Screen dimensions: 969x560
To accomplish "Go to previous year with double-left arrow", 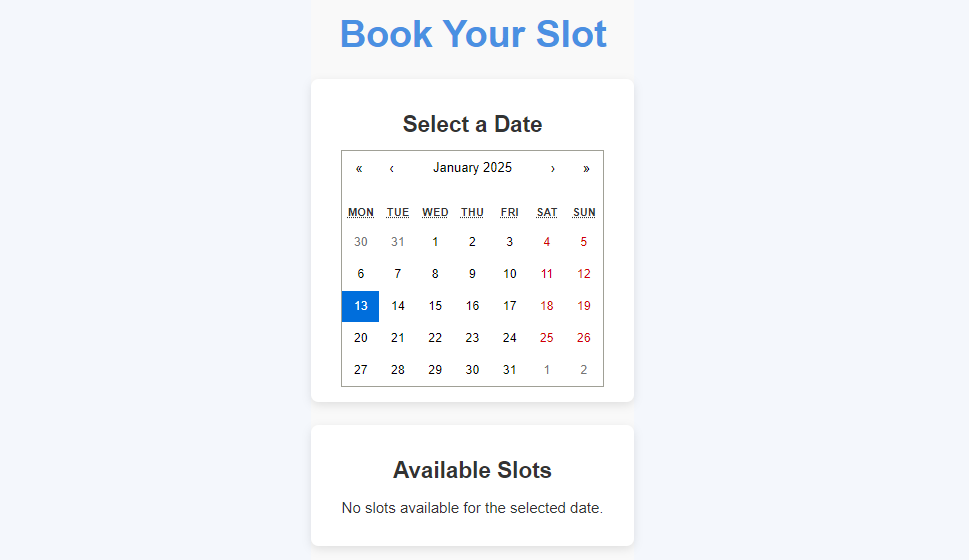I will tap(358, 168).
